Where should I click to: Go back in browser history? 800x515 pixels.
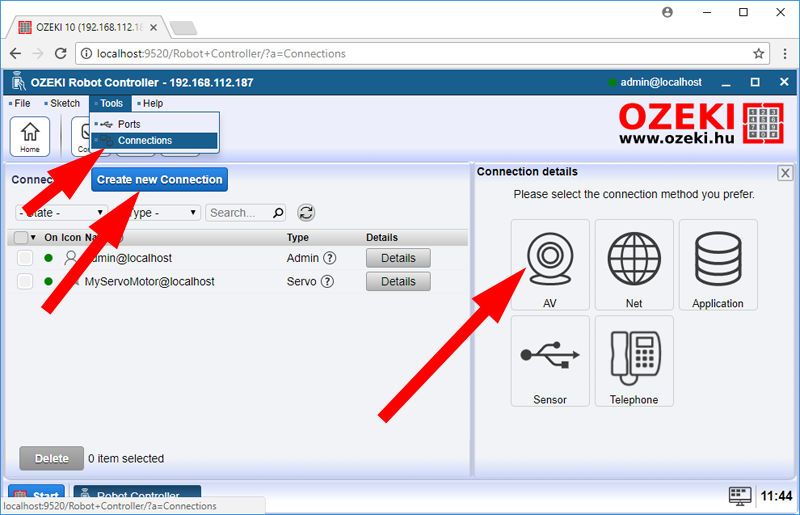16,53
